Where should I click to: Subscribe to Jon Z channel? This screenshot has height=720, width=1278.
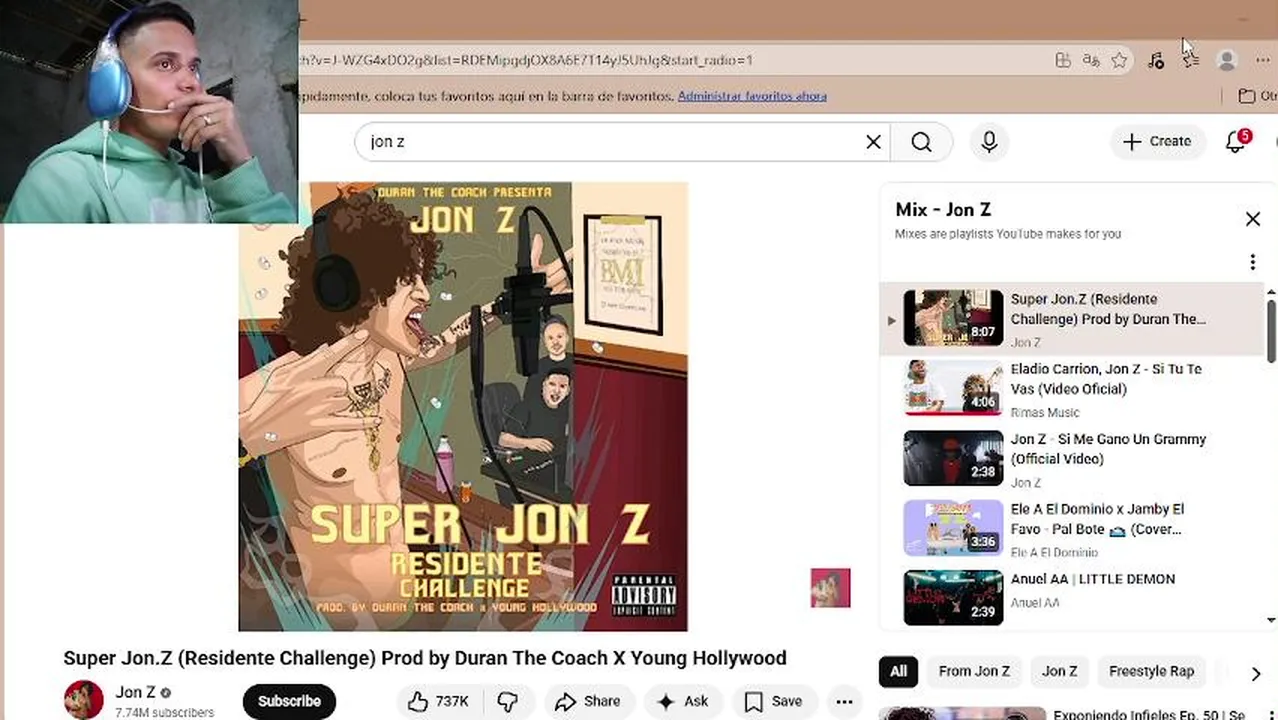tap(289, 701)
